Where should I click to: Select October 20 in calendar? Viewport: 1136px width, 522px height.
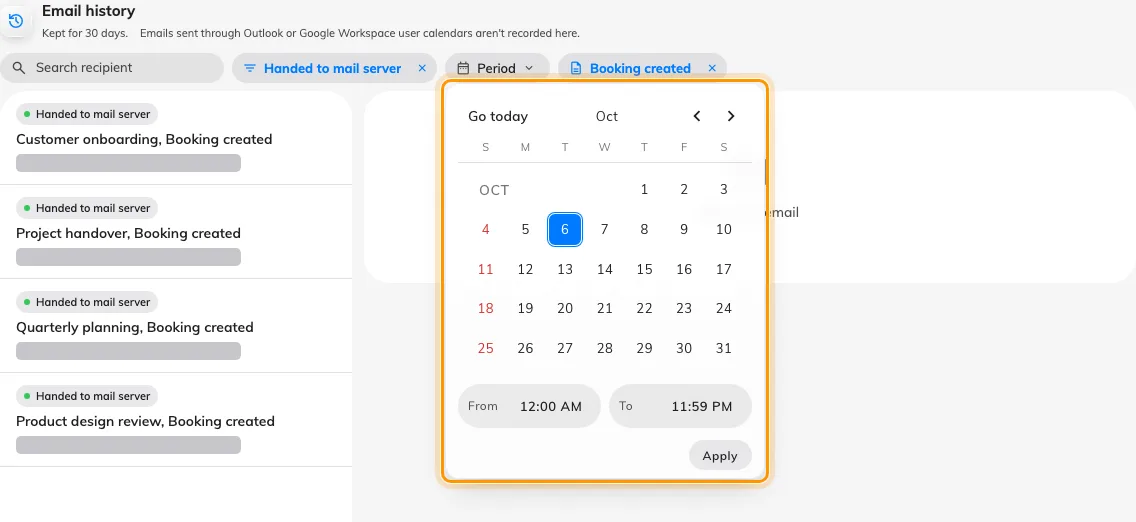click(565, 308)
